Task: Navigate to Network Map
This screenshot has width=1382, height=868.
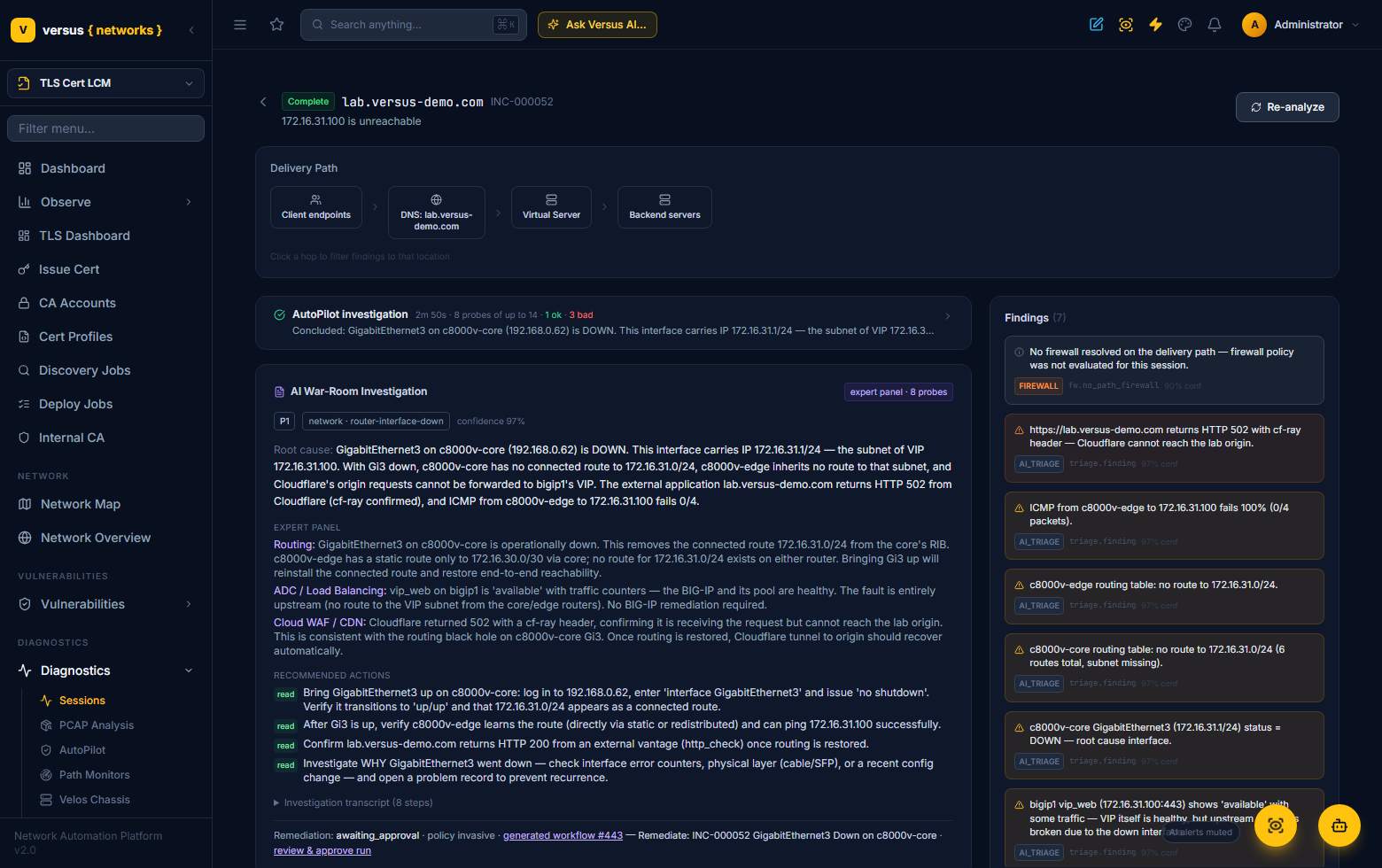Action: pyautogui.click(x=105, y=504)
